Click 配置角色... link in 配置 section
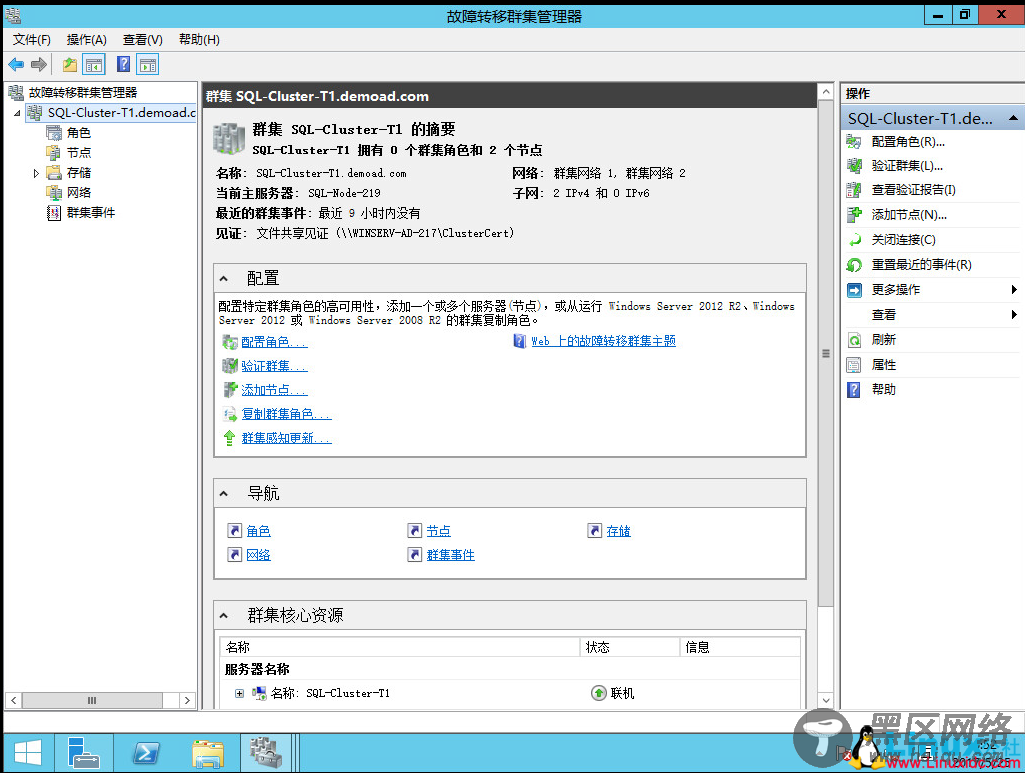Screen dimensions: 1025x773 (x=274, y=342)
